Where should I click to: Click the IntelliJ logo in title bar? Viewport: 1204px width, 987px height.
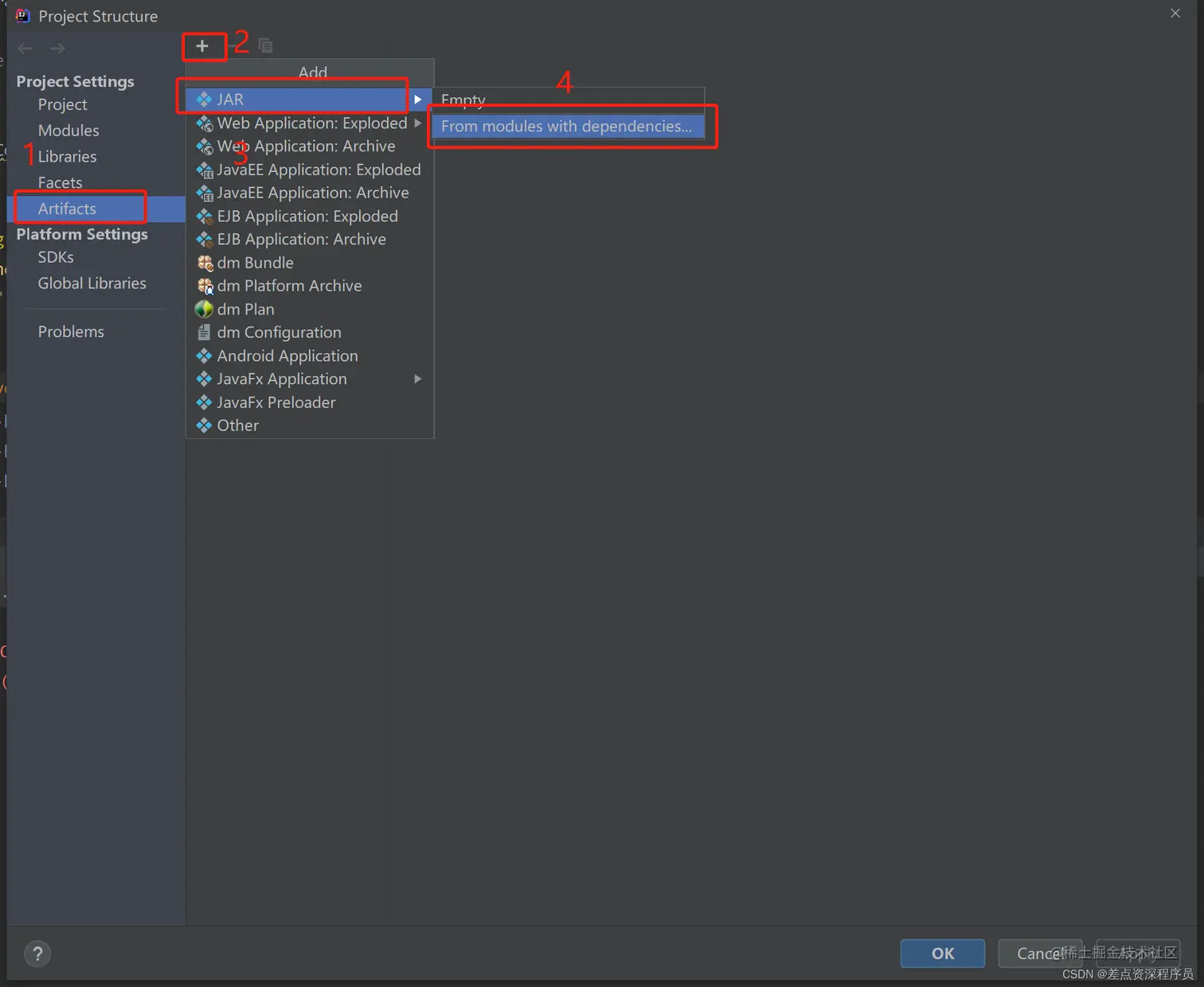pos(23,16)
